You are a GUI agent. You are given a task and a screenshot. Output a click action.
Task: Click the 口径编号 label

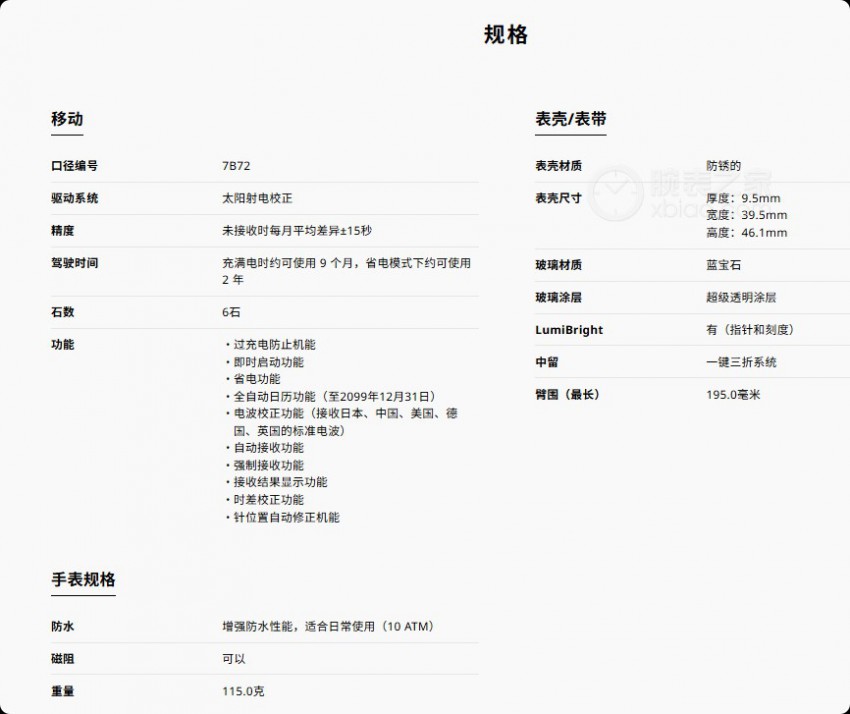coord(74,166)
